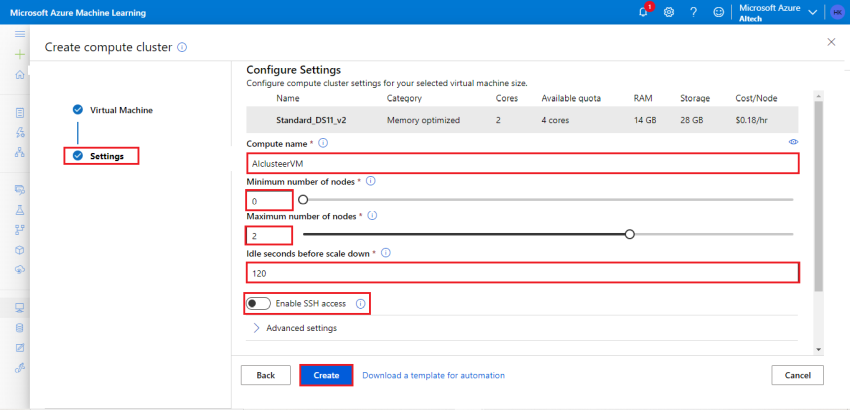Viewport: 850px width, 410px height.
Task: Open the settings gear in header
Action: 669,12
